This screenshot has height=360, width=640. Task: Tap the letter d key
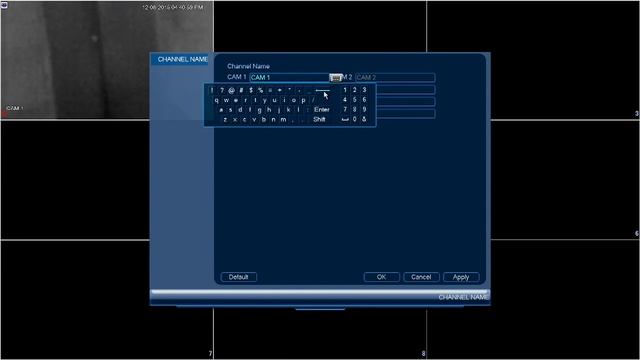click(x=240, y=110)
